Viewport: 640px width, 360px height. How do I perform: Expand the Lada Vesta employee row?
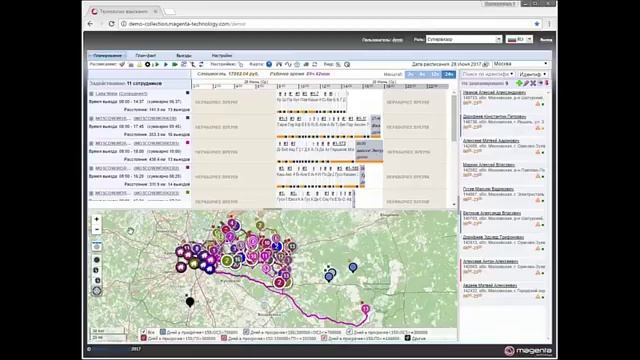91,94
